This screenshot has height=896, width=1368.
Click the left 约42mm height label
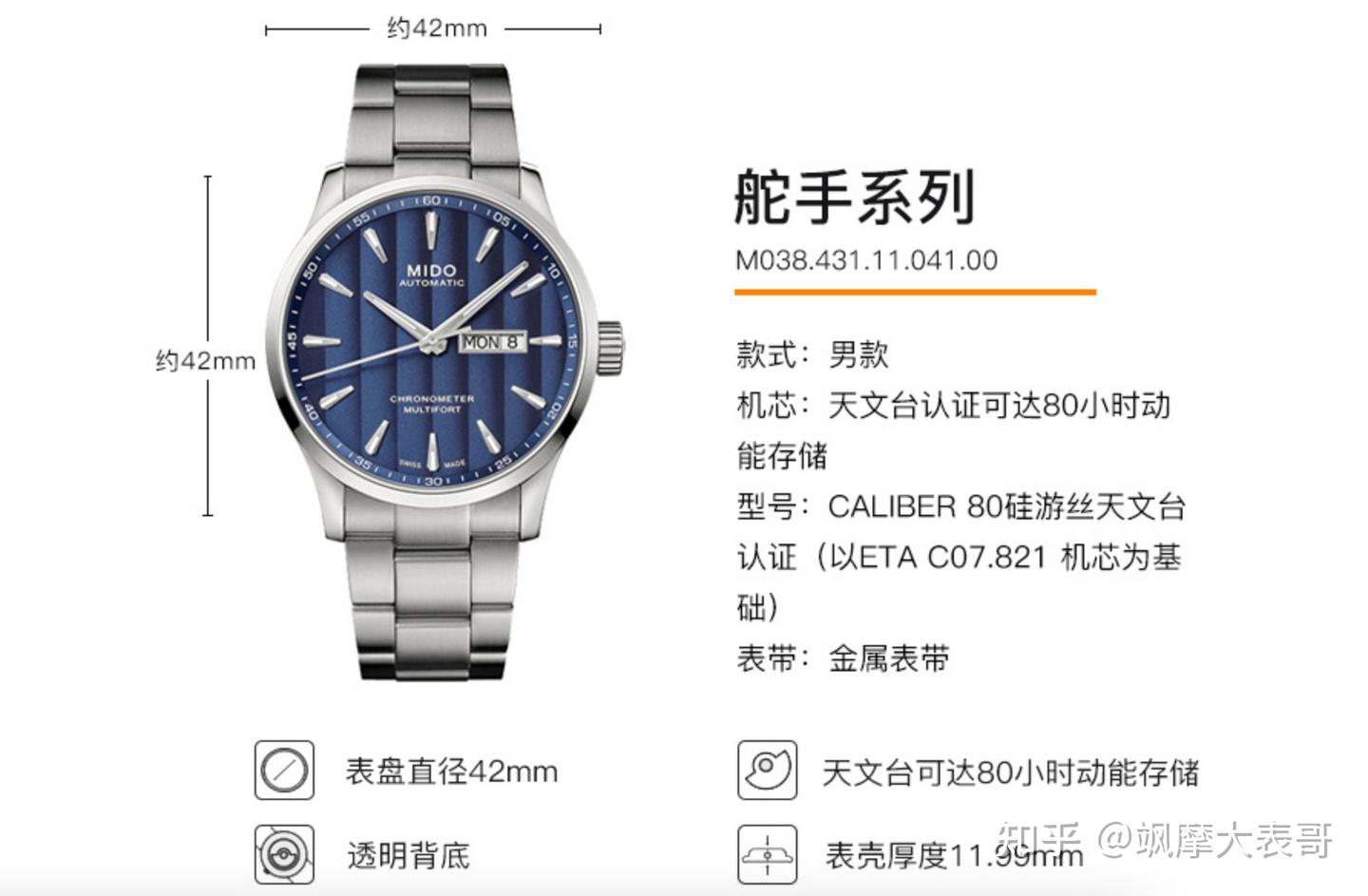[206, 361]
